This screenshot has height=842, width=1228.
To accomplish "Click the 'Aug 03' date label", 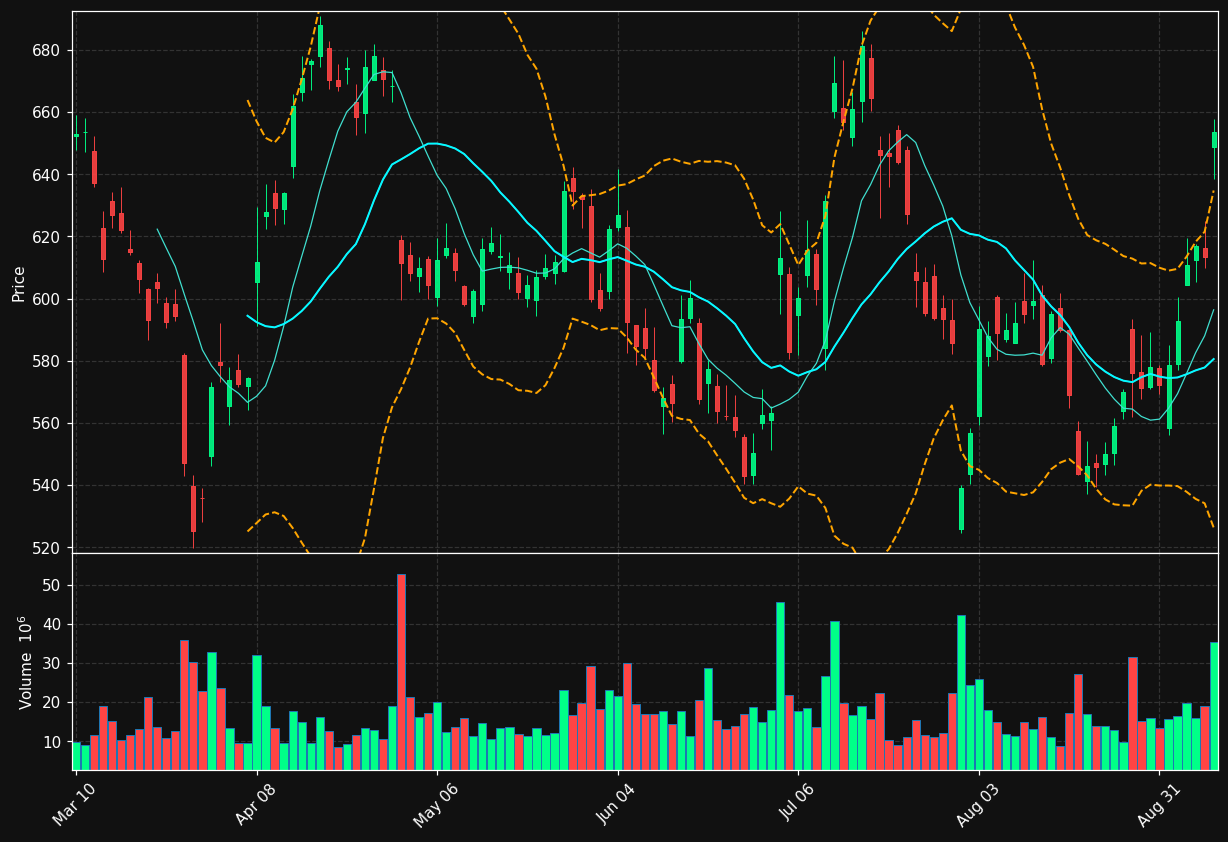I will point(978,804).
